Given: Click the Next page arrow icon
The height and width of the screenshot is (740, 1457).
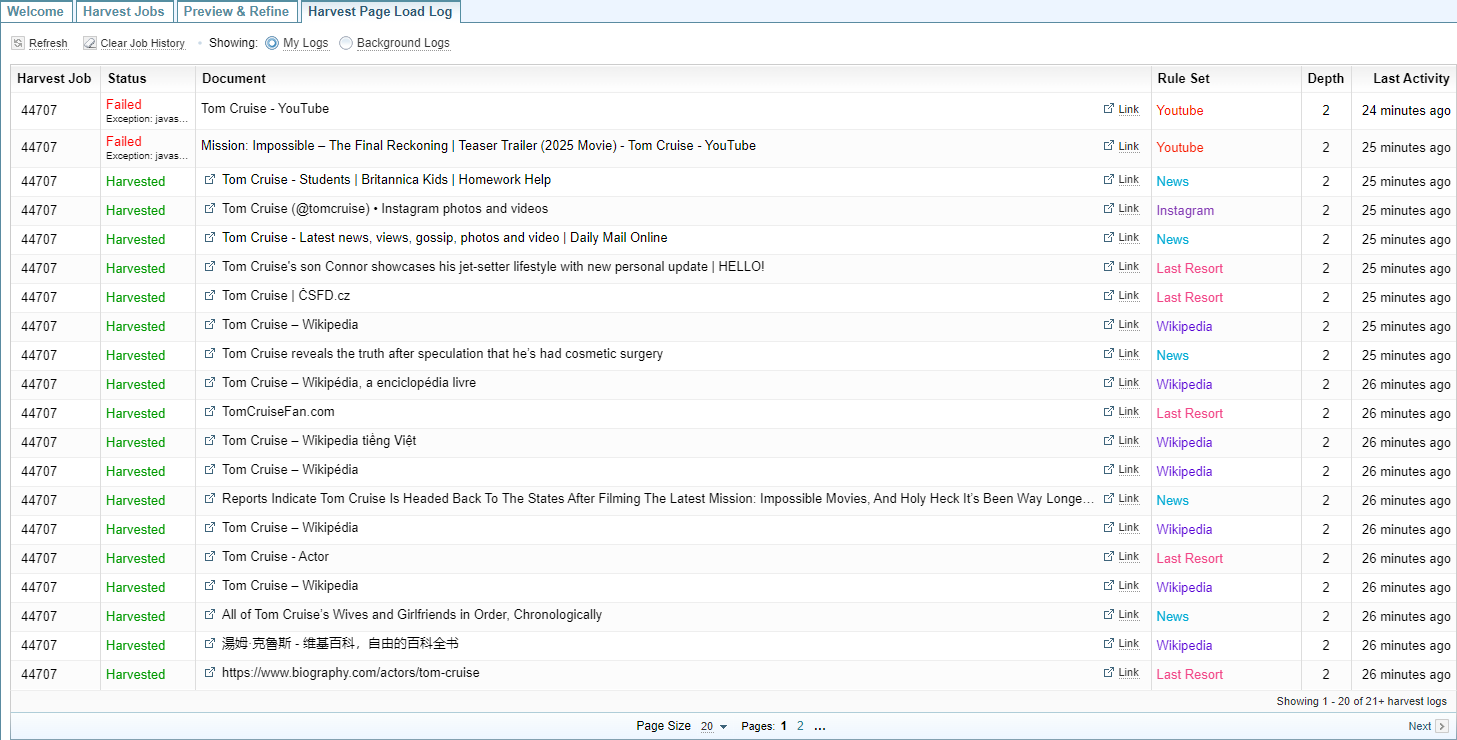Looking at the screenshot, I should (1441, 726).
